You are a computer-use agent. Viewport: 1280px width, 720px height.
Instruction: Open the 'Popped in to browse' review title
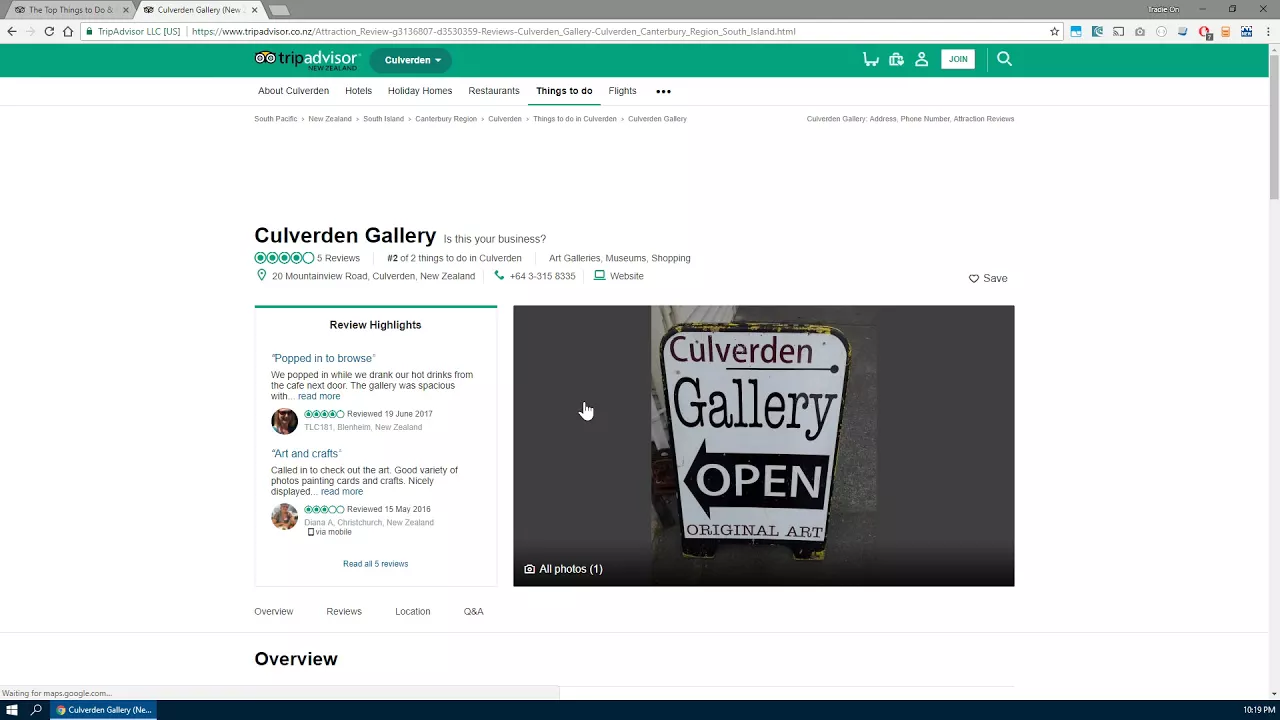323,358
